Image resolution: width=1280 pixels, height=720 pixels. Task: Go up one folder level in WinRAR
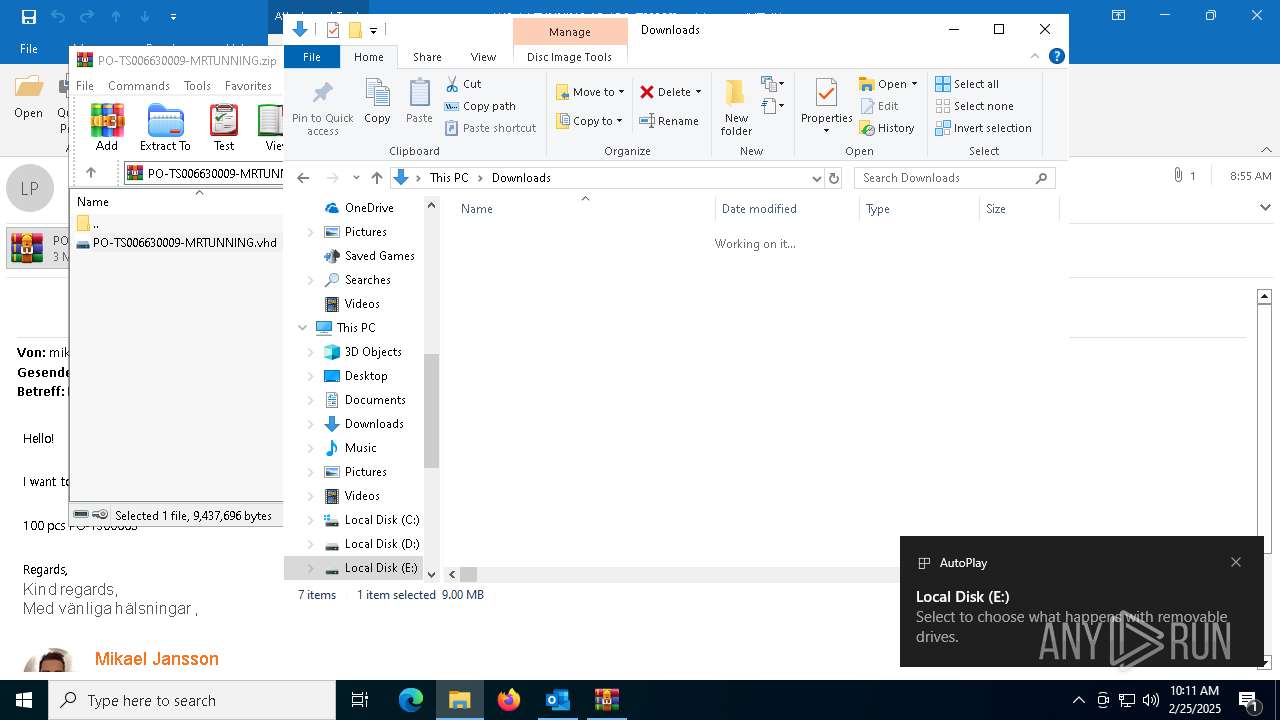coord(91,173)
